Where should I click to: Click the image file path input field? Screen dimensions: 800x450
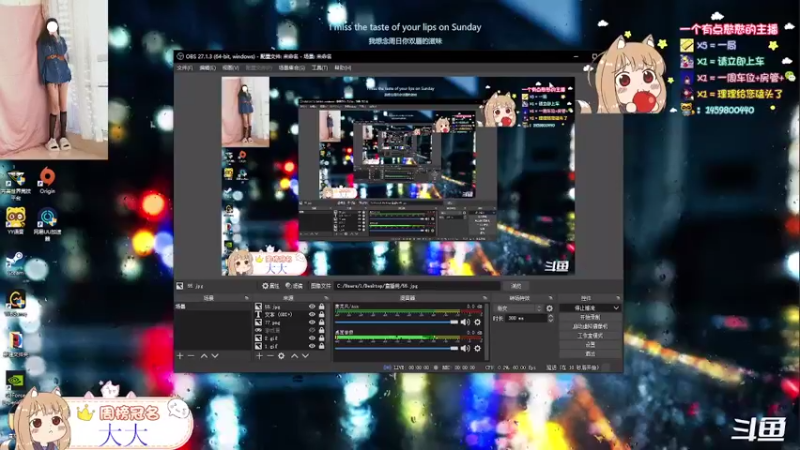(x=417, y=286)
